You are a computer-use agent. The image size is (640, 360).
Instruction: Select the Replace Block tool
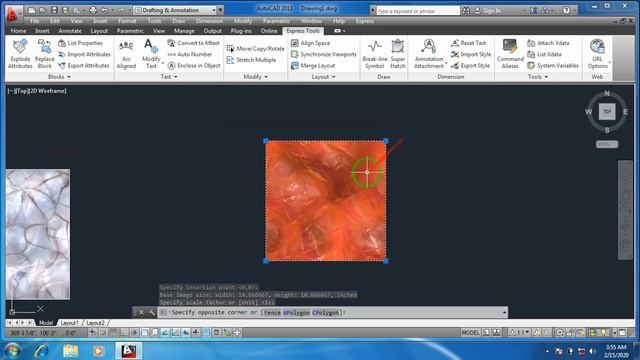click(x=44, y=54)
